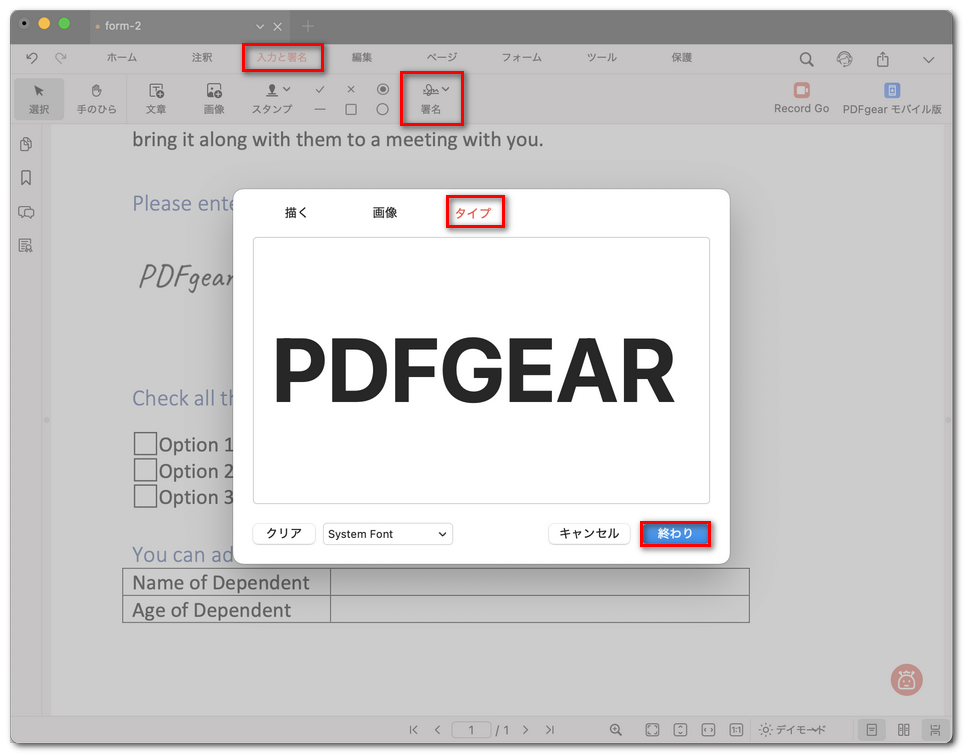This screenshot has width=964, height=754.
Task: Go to next page arrow
Action: pyautogui.click(x=526, y=729)
